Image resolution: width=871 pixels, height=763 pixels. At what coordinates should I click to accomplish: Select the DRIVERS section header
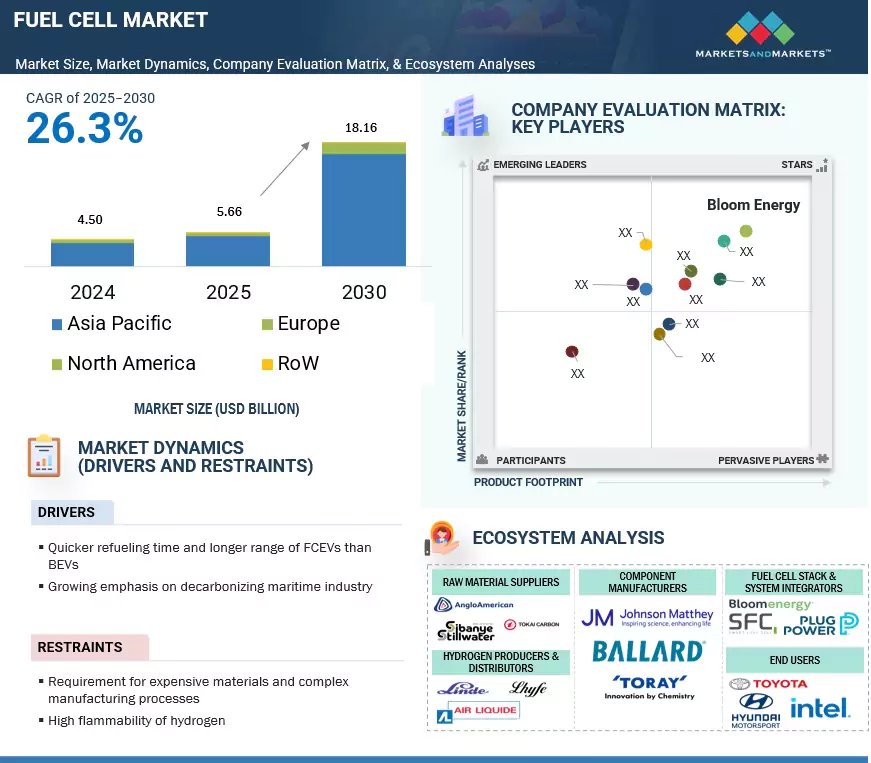tap(67, 513)
